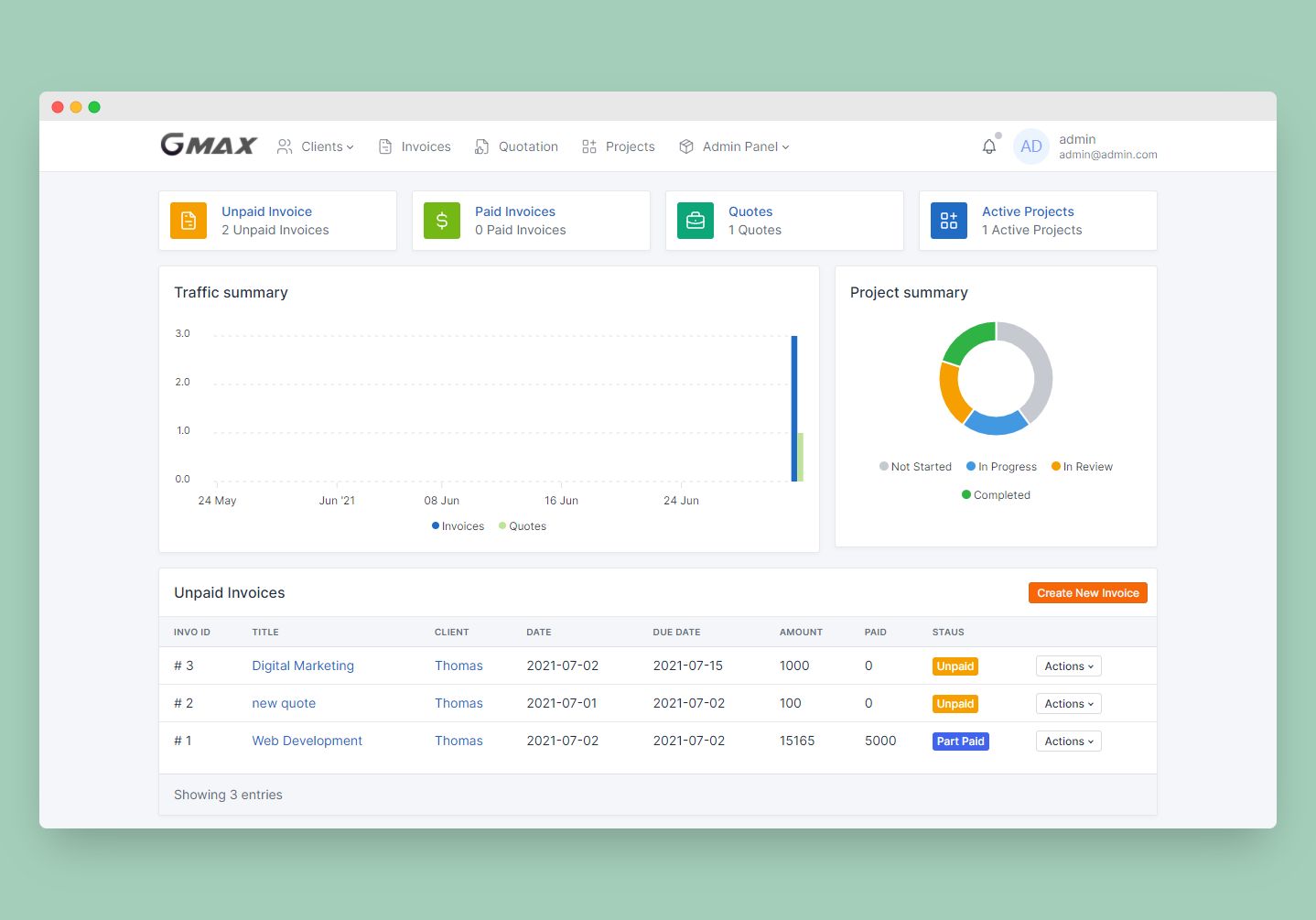Click the blue Invoices bar in chart
The image size is (1316, 920).
click(794, 408)
